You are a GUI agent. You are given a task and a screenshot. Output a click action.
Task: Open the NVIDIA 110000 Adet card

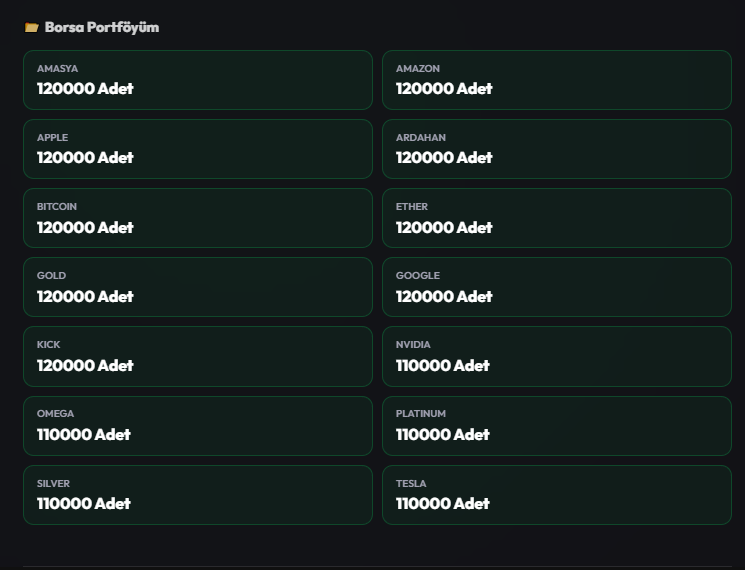point(557,356)
